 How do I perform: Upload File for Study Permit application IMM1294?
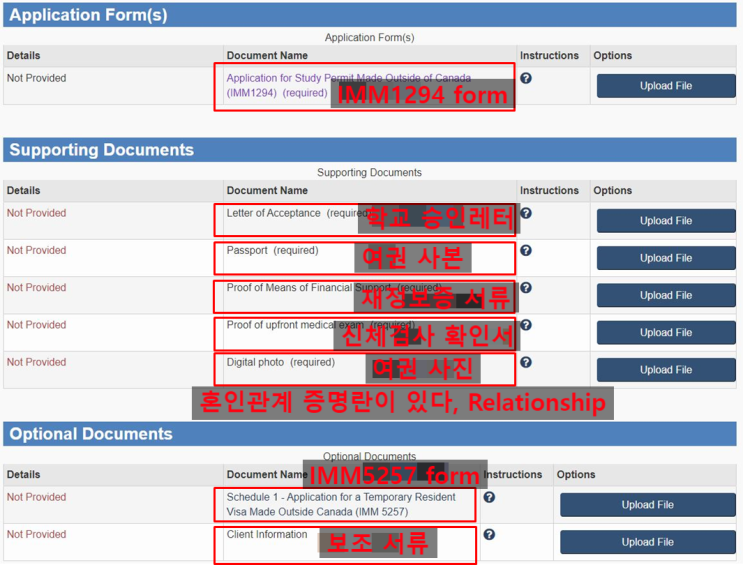(666, 86)
